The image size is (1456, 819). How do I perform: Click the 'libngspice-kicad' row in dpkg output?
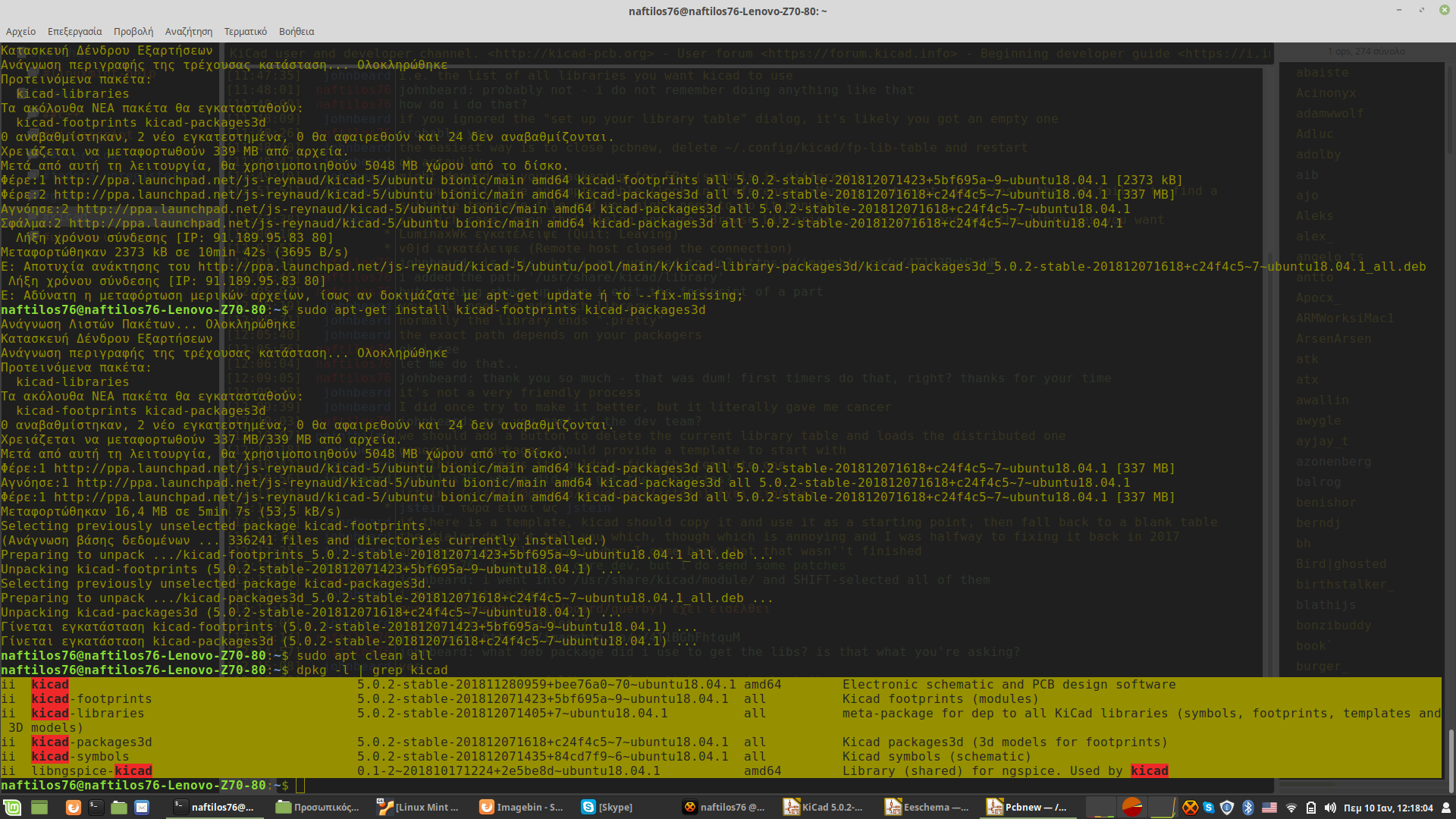pyautogui.click(x=720, y=770)
